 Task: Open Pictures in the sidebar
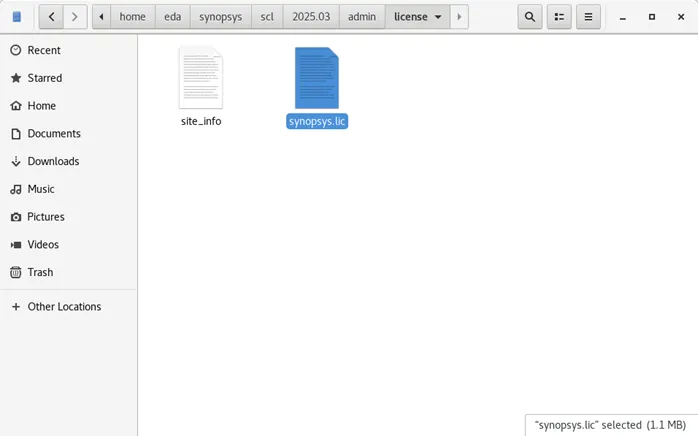click(69, 217)
